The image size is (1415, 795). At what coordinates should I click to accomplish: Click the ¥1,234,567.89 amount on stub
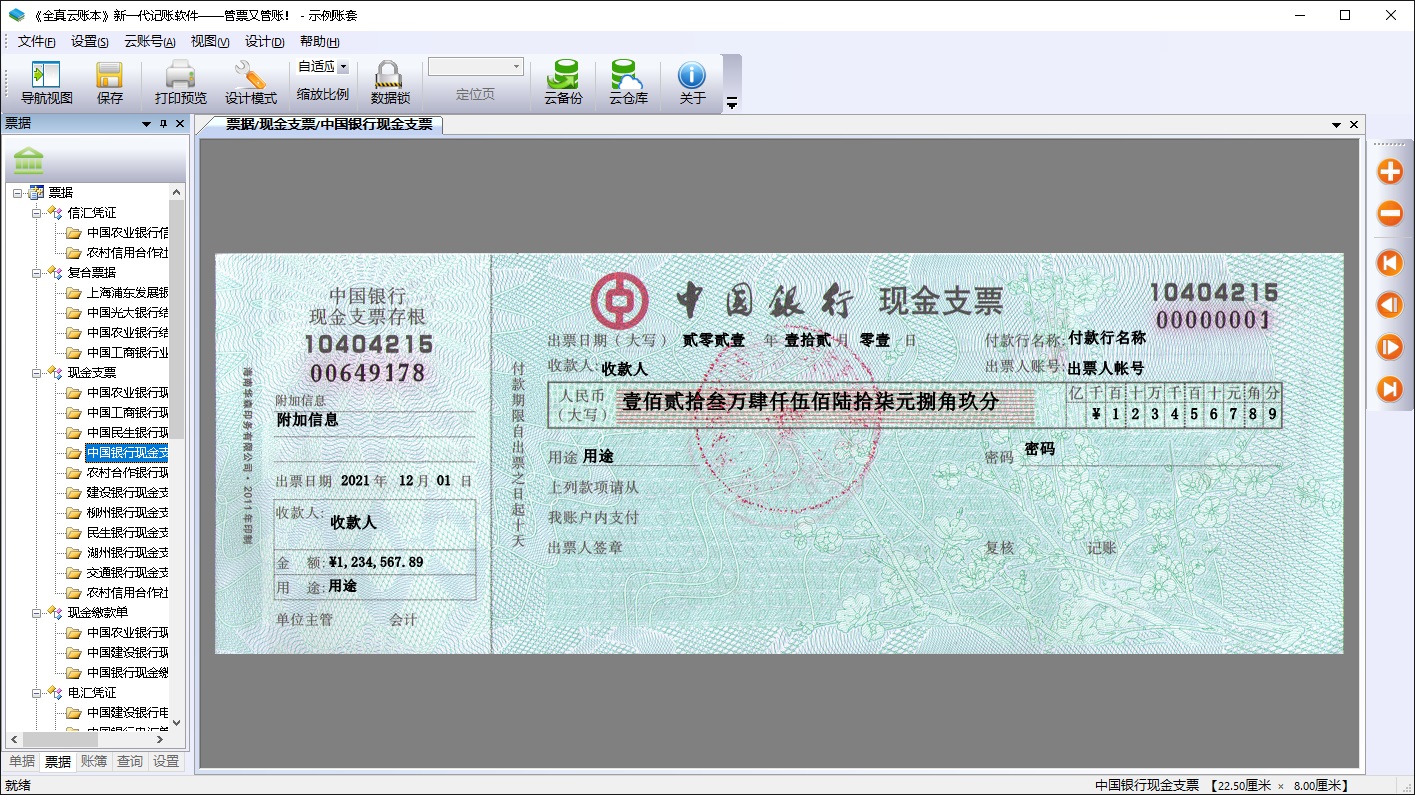[376, 562]
